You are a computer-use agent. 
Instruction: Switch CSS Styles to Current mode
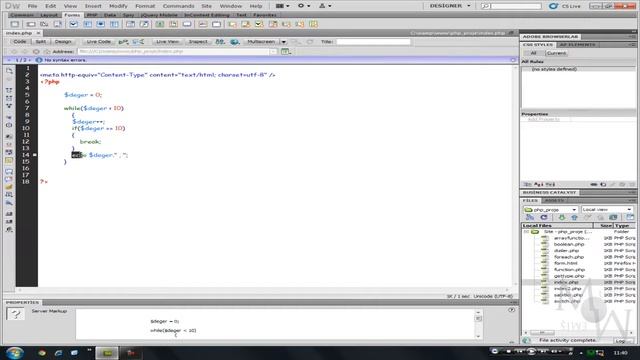[x=556, y=53]
